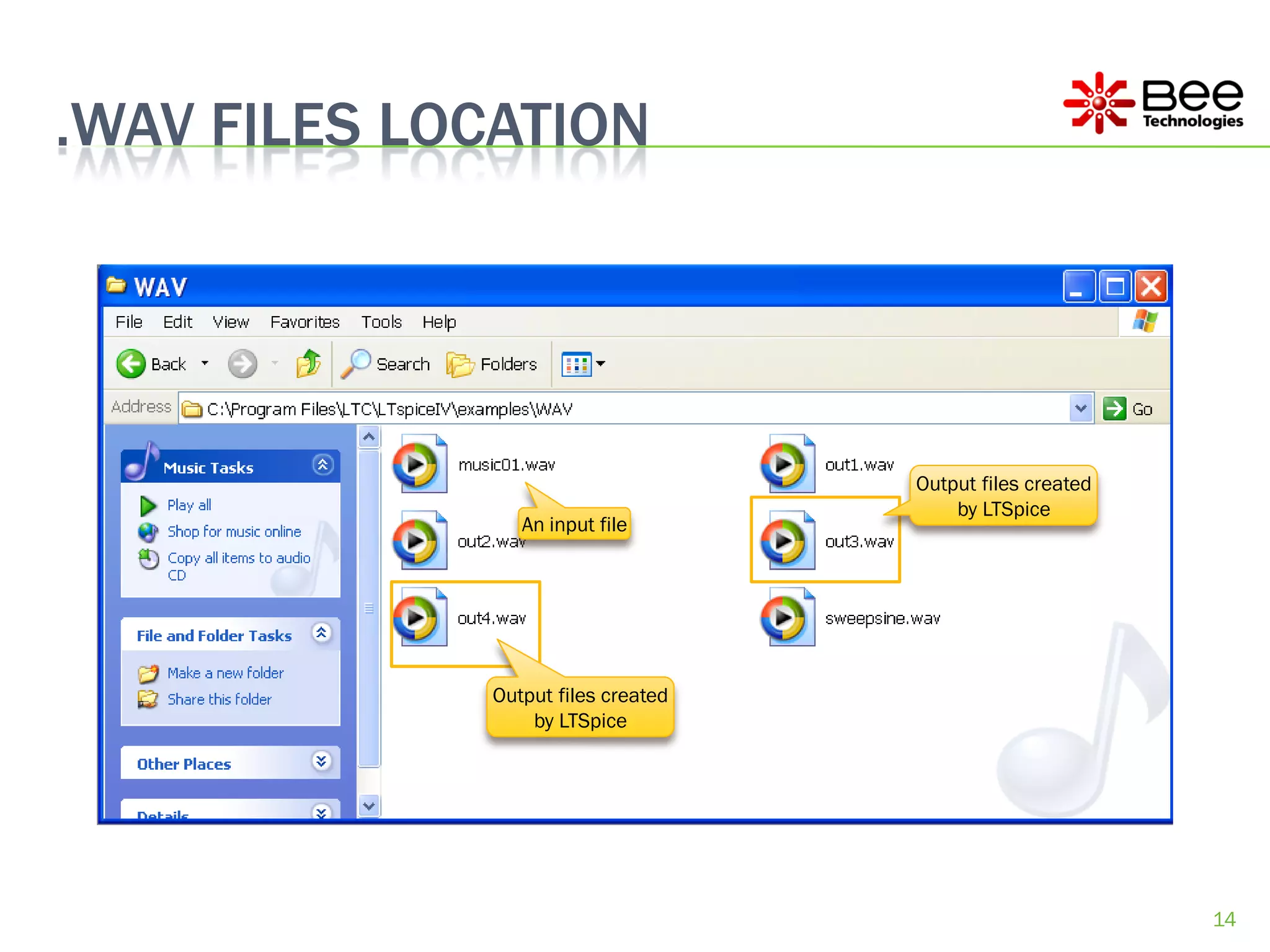Expand the Other Places panel
1270x952 pixels.
pos(321,761)
